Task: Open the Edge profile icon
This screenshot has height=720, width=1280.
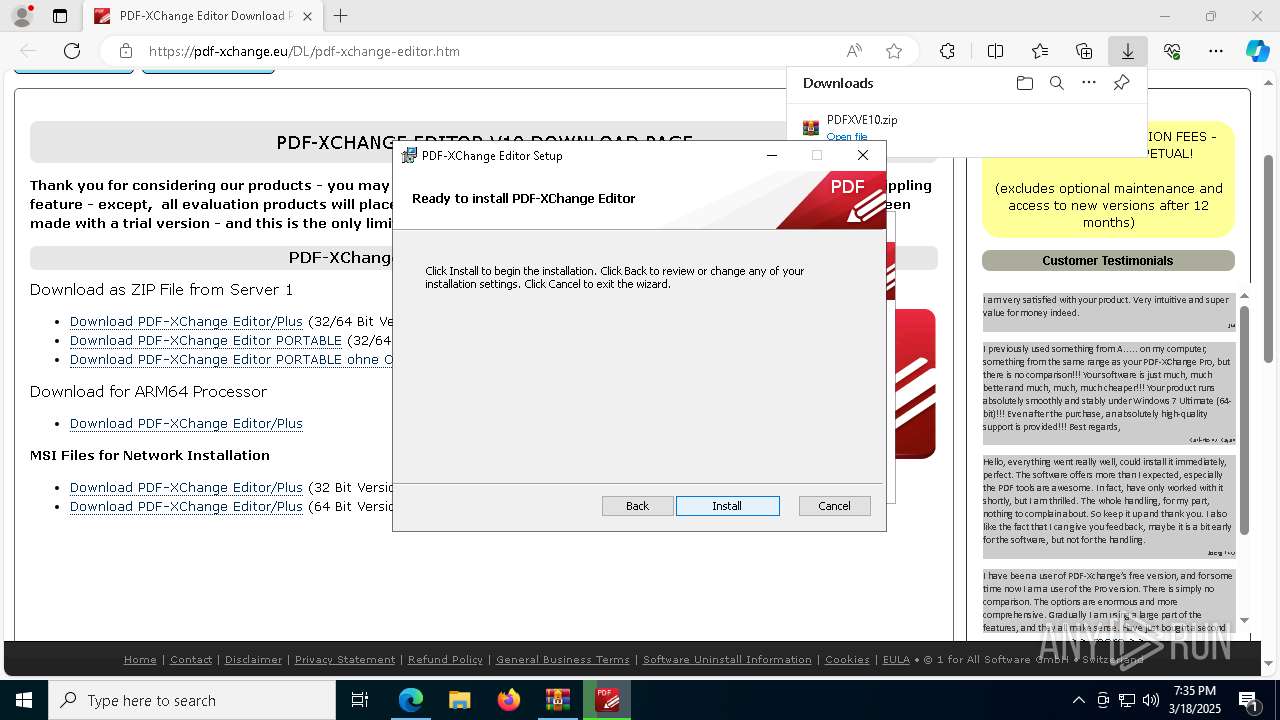Action: click(x=21, y=16)
